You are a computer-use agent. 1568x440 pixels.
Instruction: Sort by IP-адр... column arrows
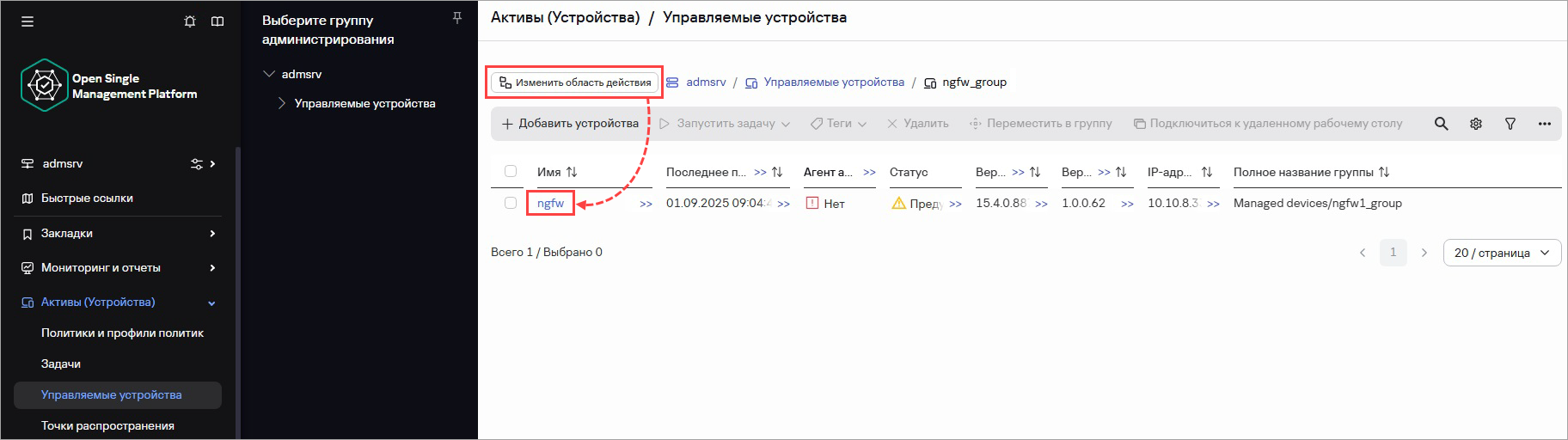1207,172
